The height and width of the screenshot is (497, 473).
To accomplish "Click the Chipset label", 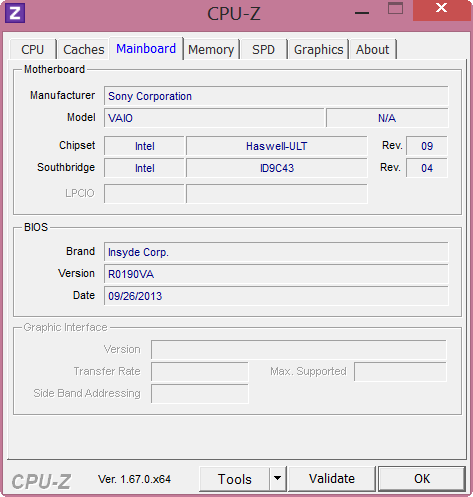I will pos(77,145).
